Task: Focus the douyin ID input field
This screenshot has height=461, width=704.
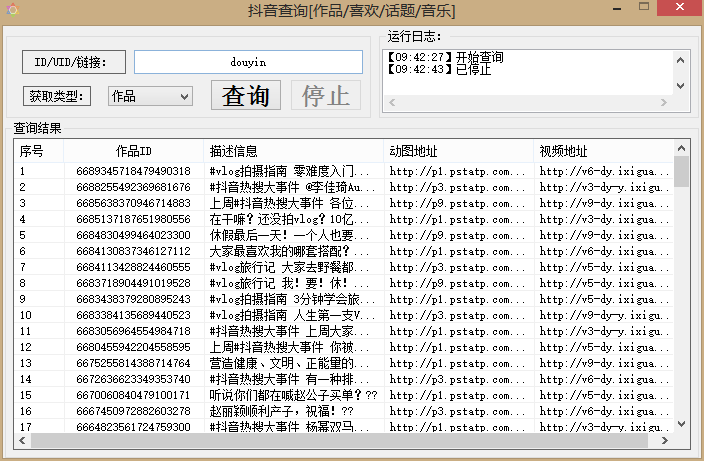Action: pyautogui.click(x=248, y=62)
